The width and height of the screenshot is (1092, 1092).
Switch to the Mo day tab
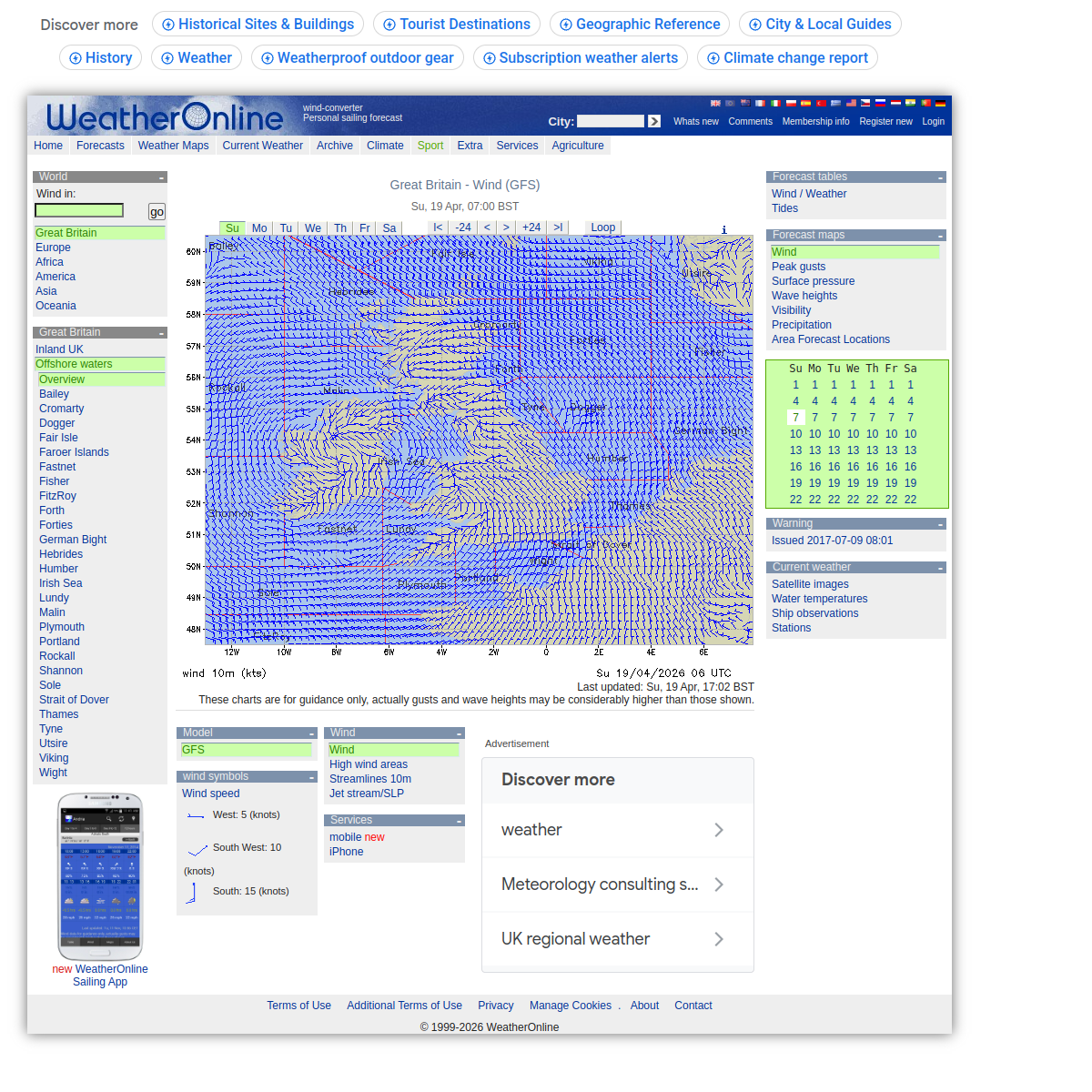click(x=259, y=227)
